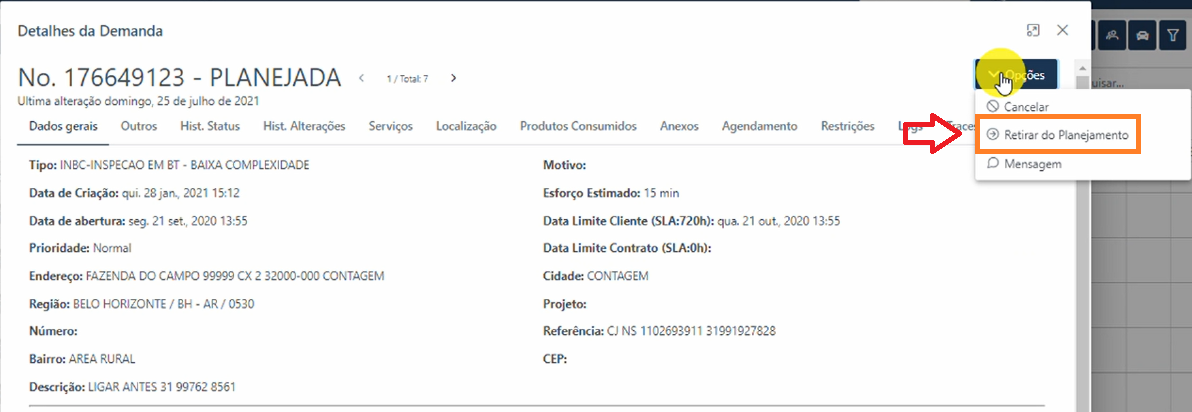Click the people icon in background toolbar
This screenshot has height=412, width=1192.
[x=1112, y=35]
